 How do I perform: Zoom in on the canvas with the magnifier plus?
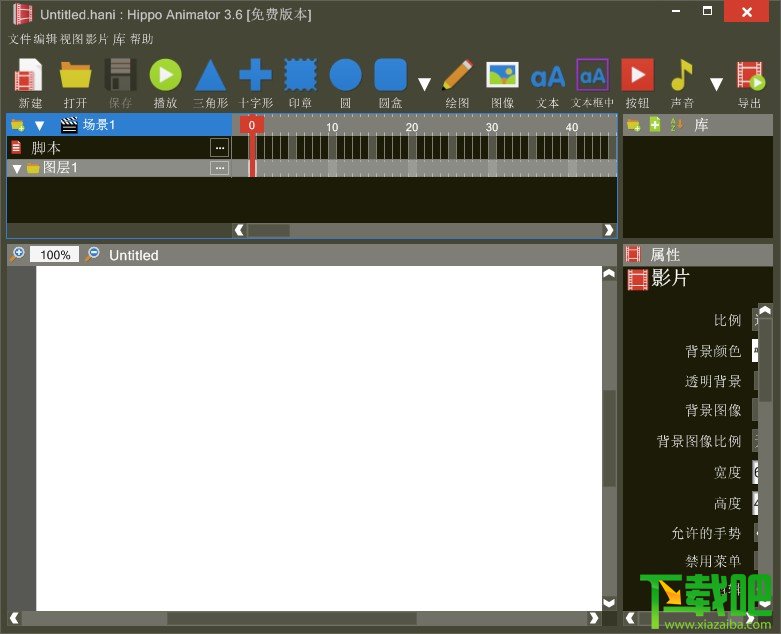(x=17, y=254)
